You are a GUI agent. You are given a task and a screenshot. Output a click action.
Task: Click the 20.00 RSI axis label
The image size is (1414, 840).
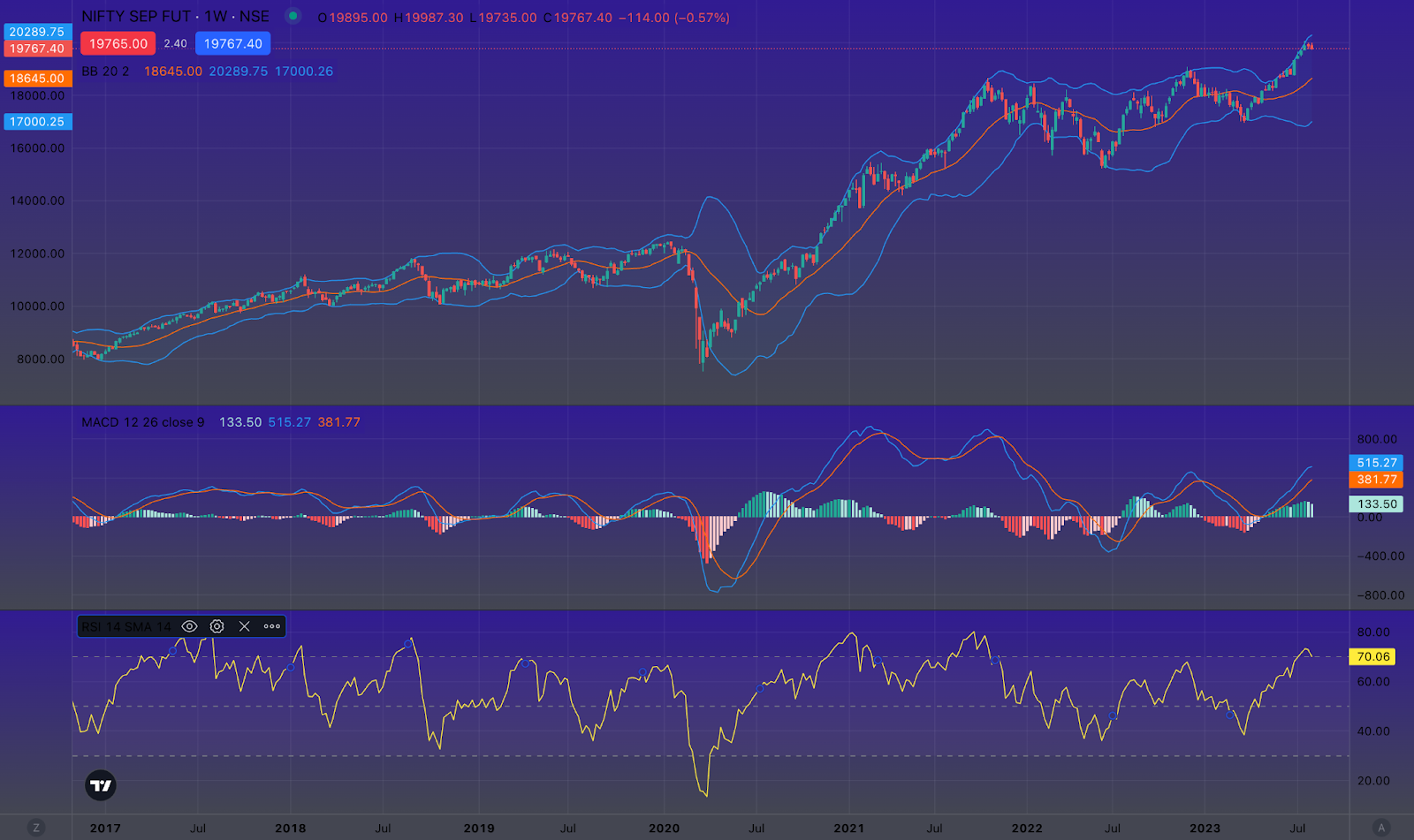click(1373, 781)
